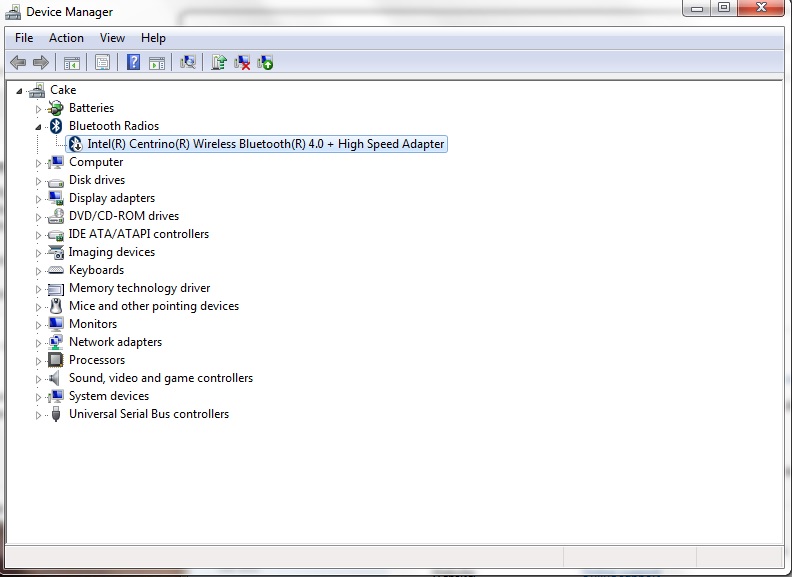The width and height of the screenshot is (792, 577).
Task: Expand the Disk drives category
Action: (38, 181)
